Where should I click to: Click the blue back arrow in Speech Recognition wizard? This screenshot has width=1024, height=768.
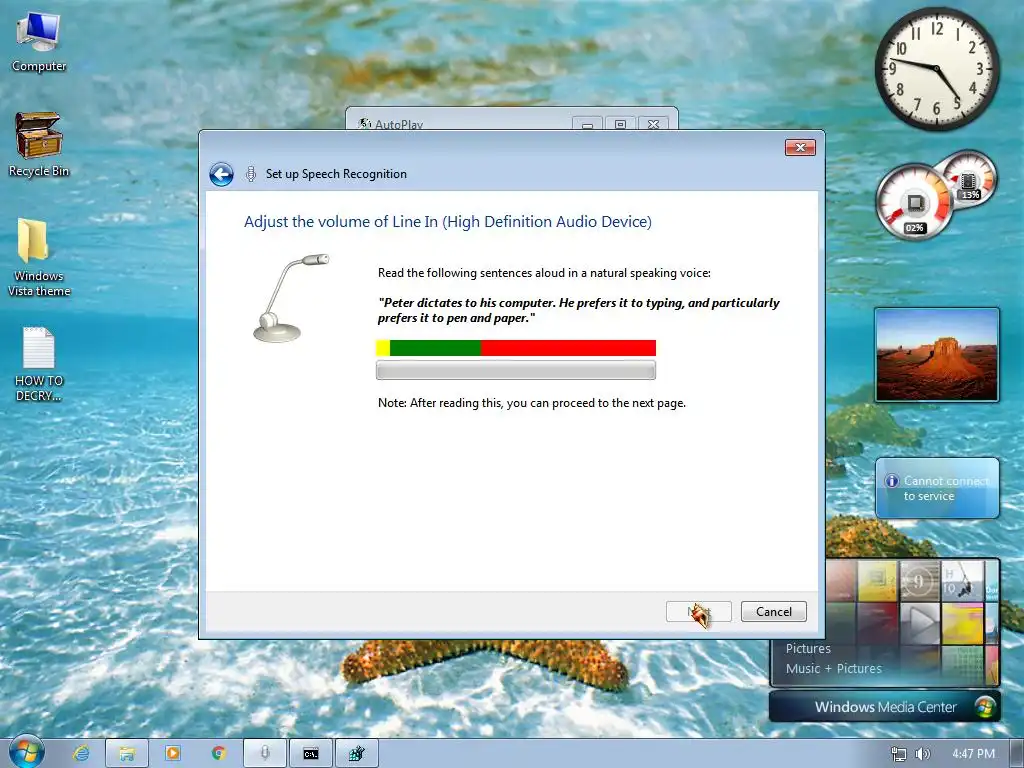(x=221, y=174)
